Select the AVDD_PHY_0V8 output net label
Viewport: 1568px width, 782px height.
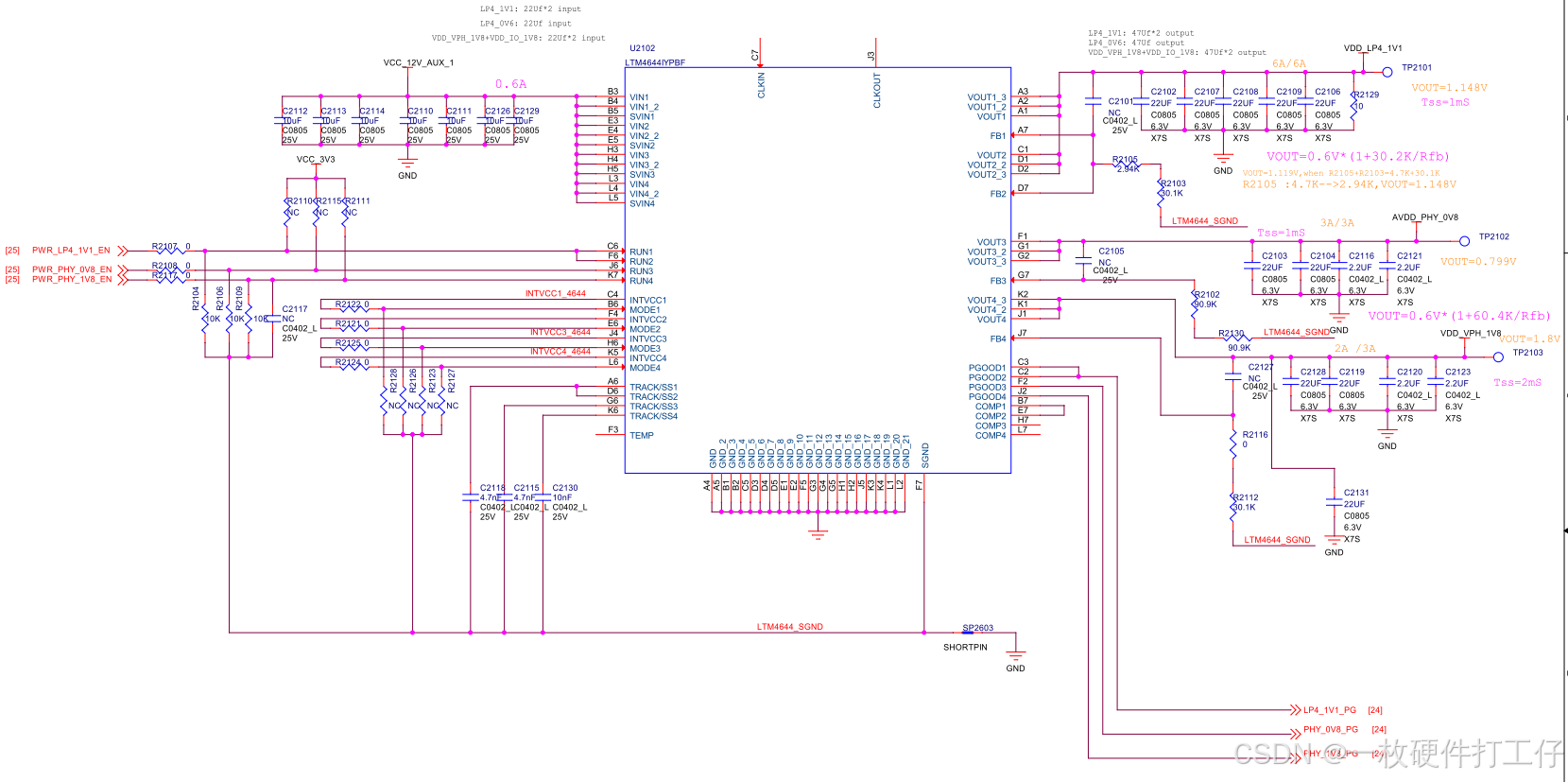(1425, 217)
